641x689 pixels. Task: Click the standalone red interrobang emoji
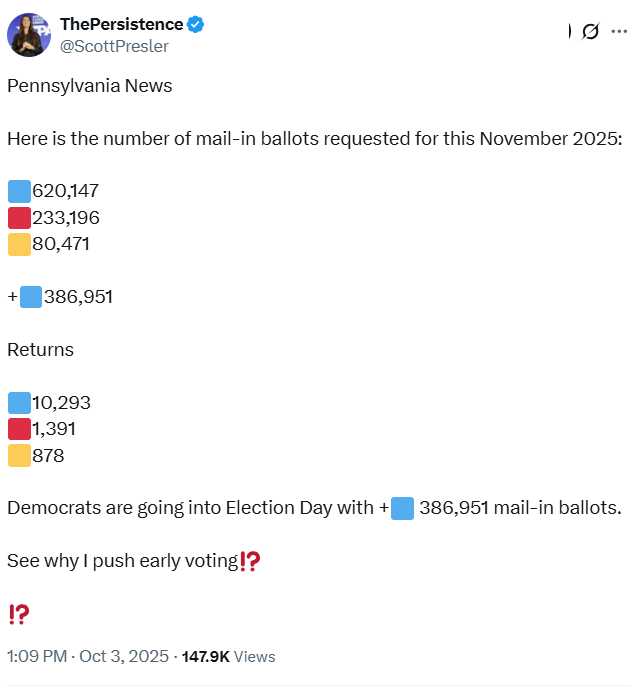click(x=18, y=614)
